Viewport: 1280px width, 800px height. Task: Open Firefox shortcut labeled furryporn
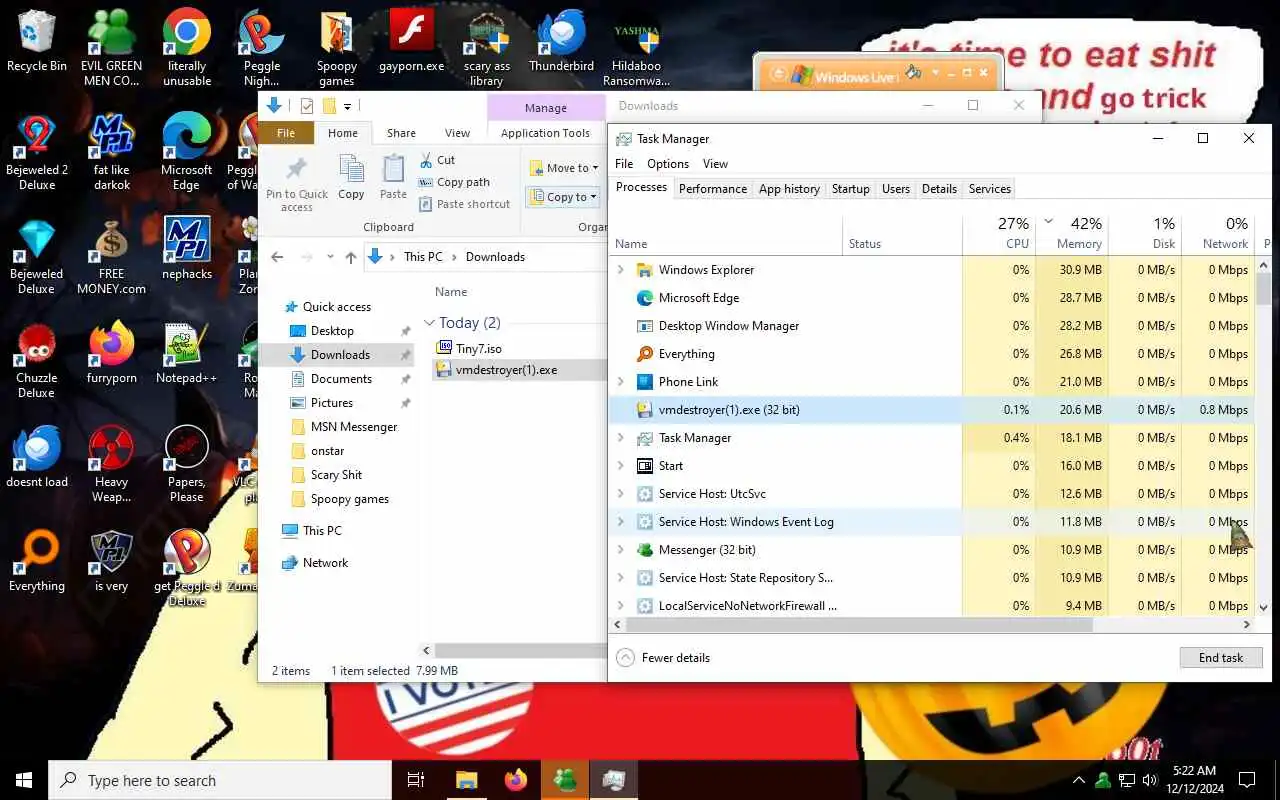pyautogui.click(x=112, y=354)
